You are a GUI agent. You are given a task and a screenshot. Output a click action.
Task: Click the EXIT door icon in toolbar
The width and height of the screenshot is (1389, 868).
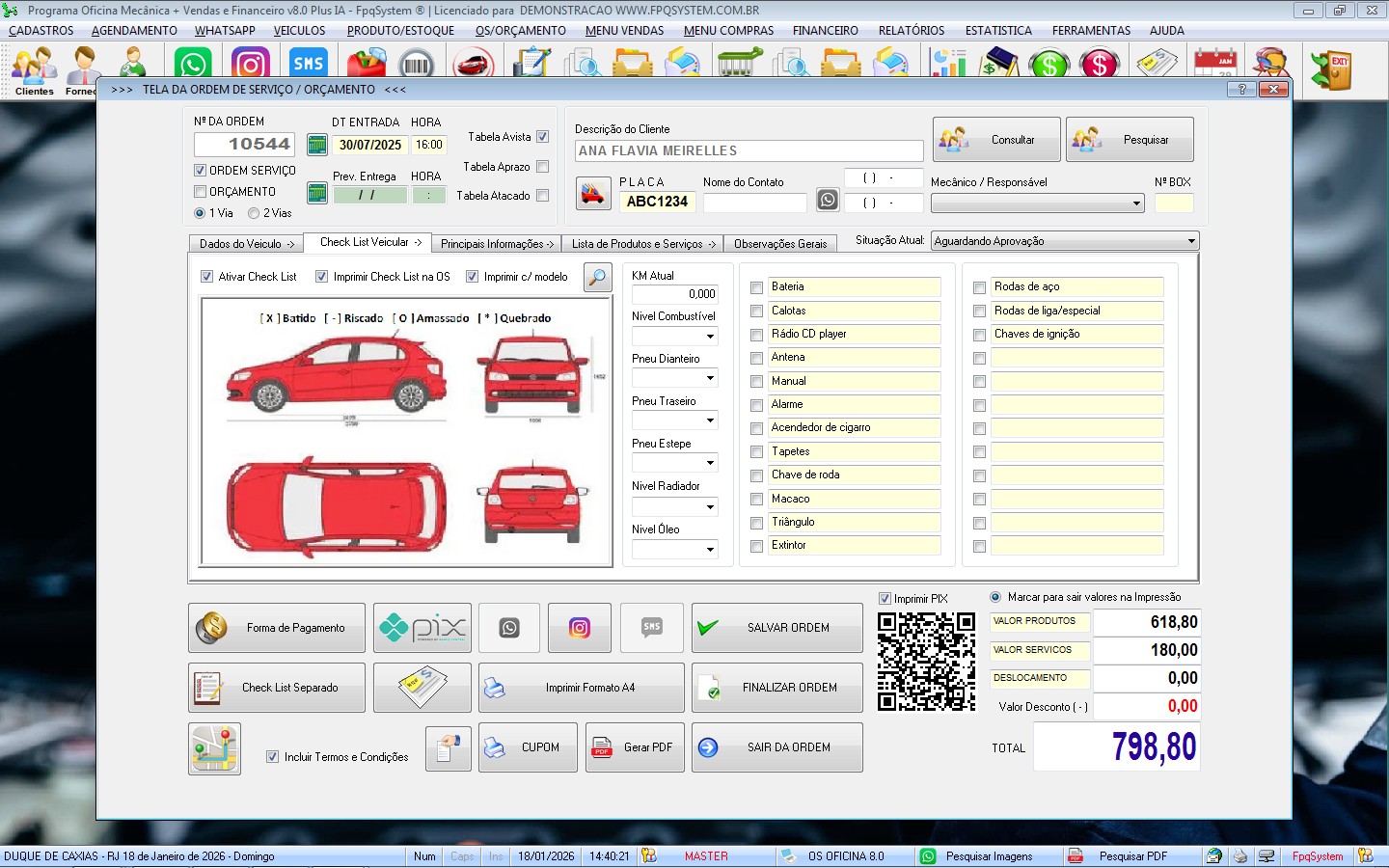click(1331, 70)
